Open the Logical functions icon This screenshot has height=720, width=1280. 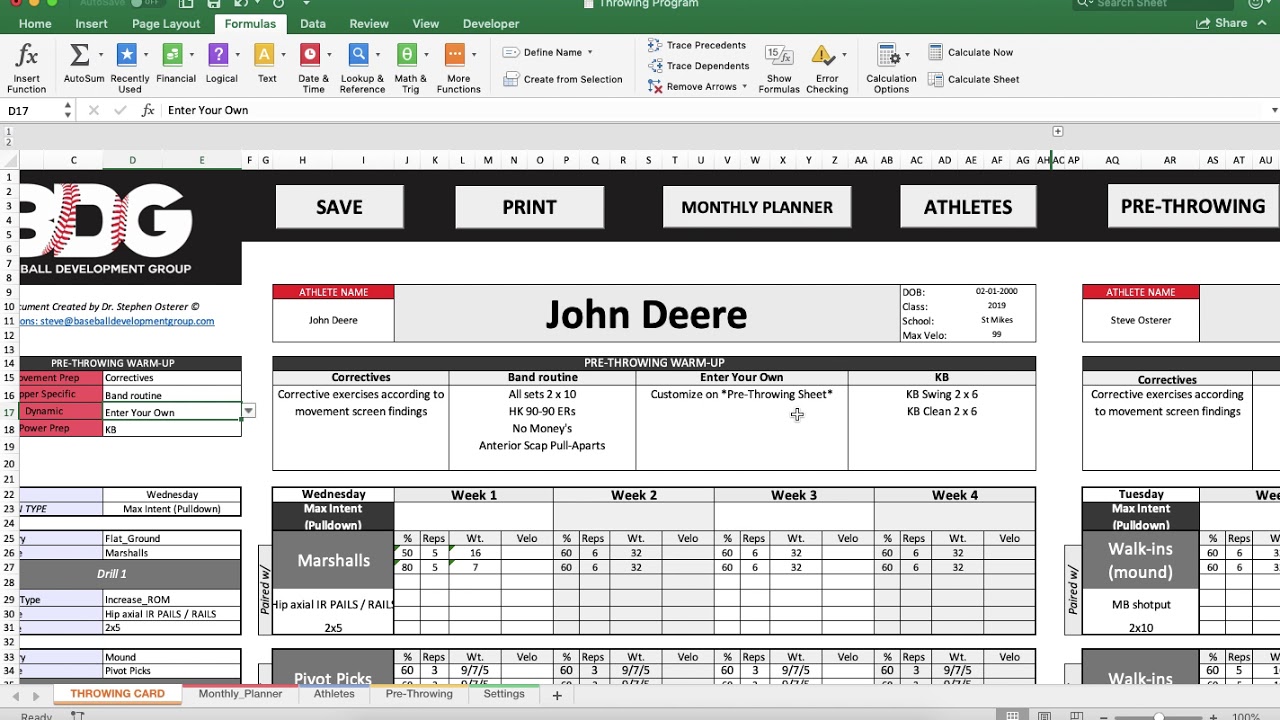(x=217, y=55)
